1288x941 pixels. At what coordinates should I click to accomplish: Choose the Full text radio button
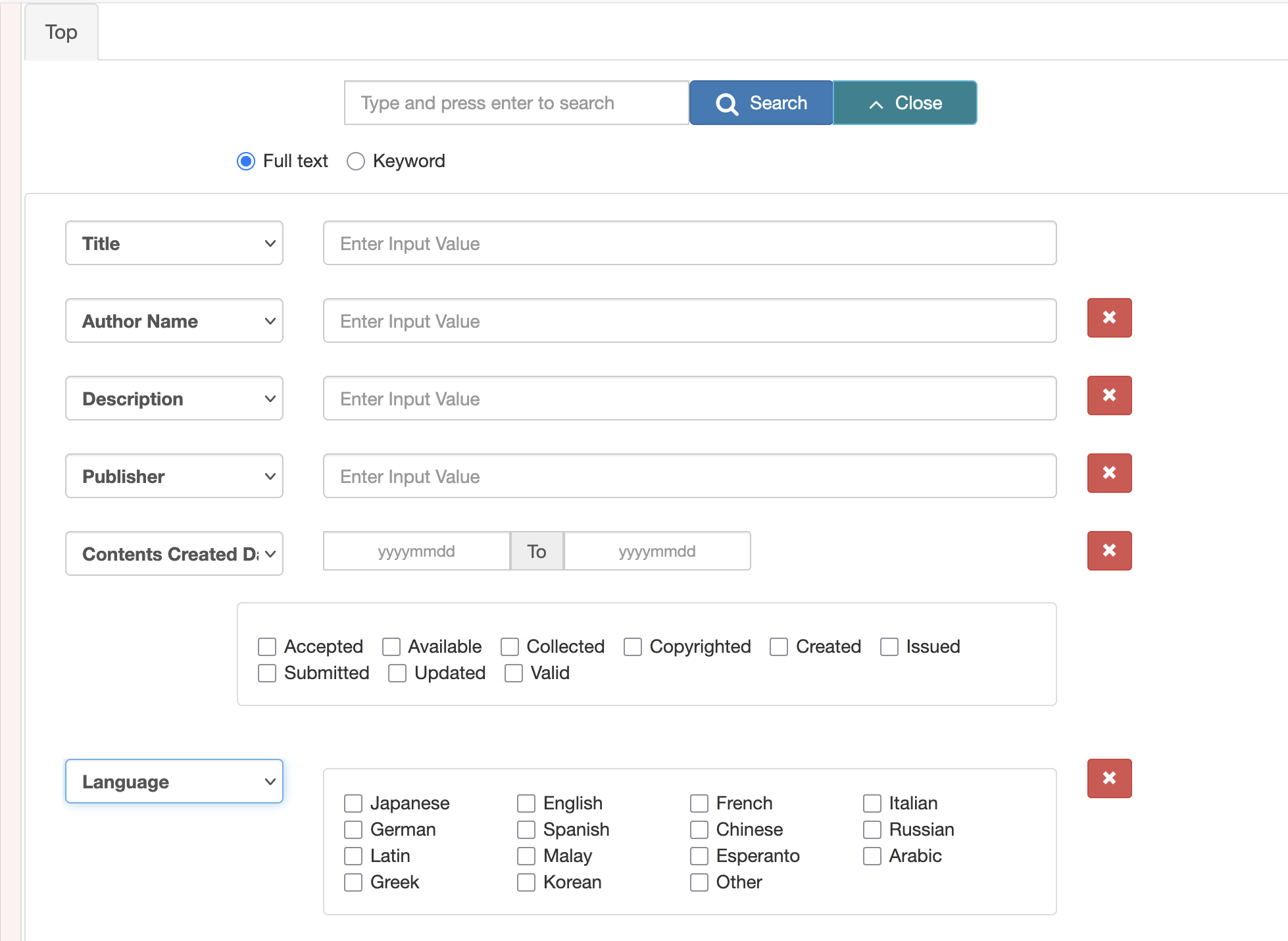tap(246, 161)
